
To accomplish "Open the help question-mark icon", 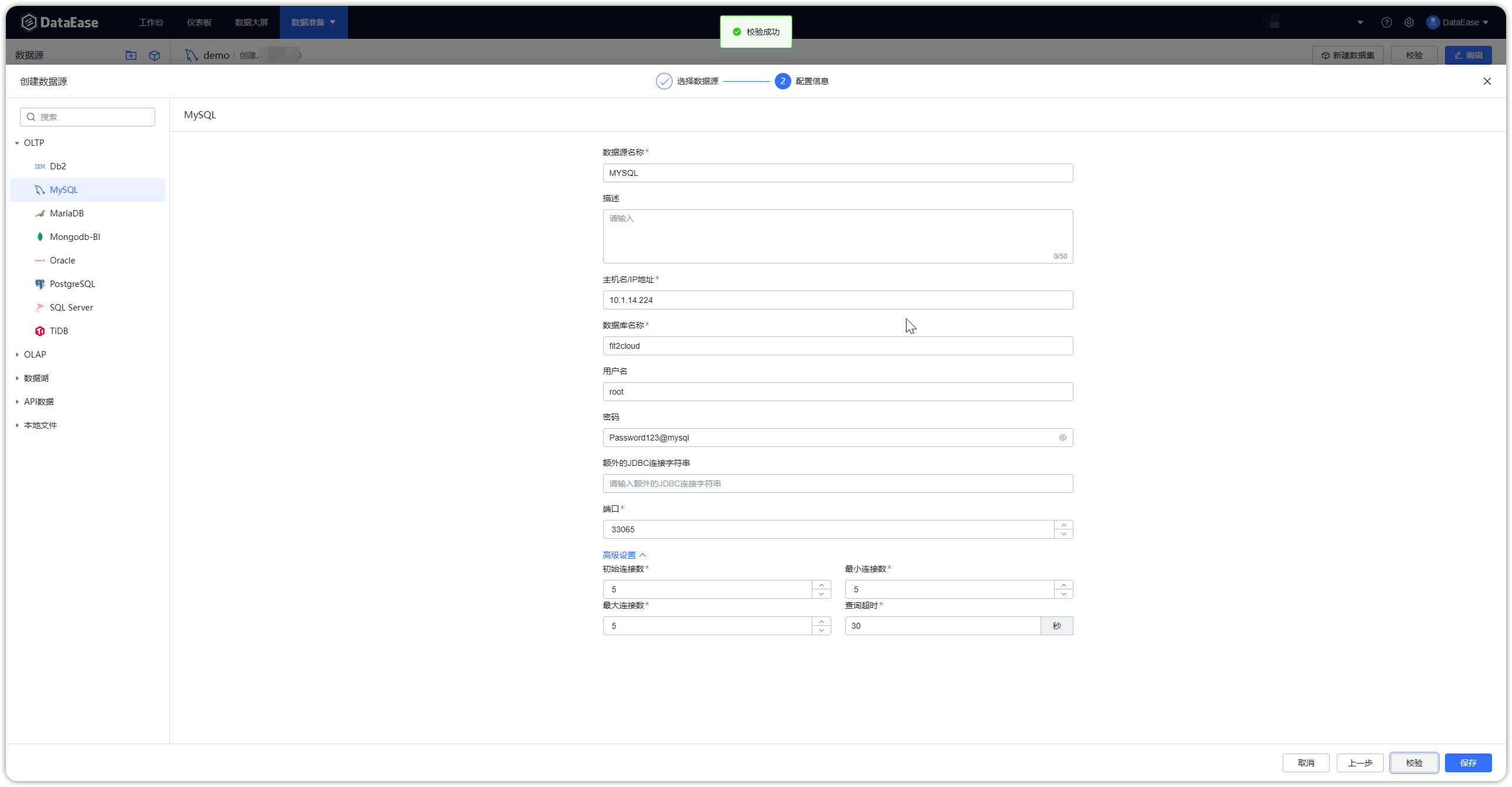I will pos(1387,22).
